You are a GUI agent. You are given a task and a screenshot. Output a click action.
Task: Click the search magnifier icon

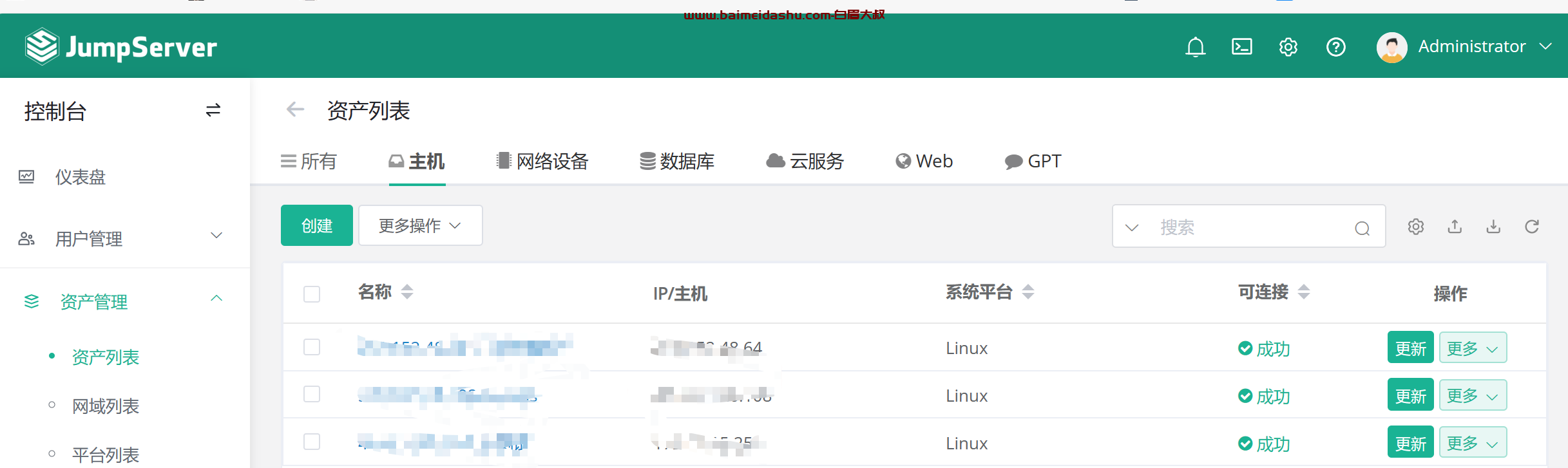(x=1362, y=228)
